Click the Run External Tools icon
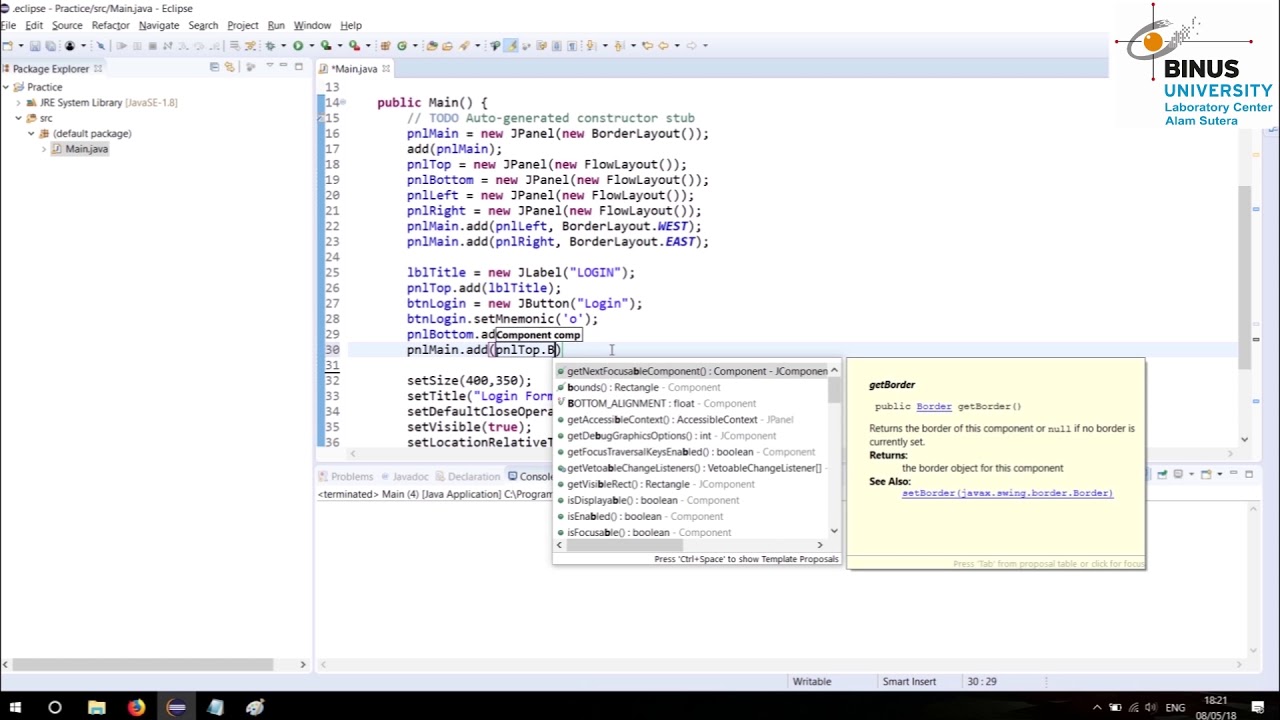 point(354,46)
